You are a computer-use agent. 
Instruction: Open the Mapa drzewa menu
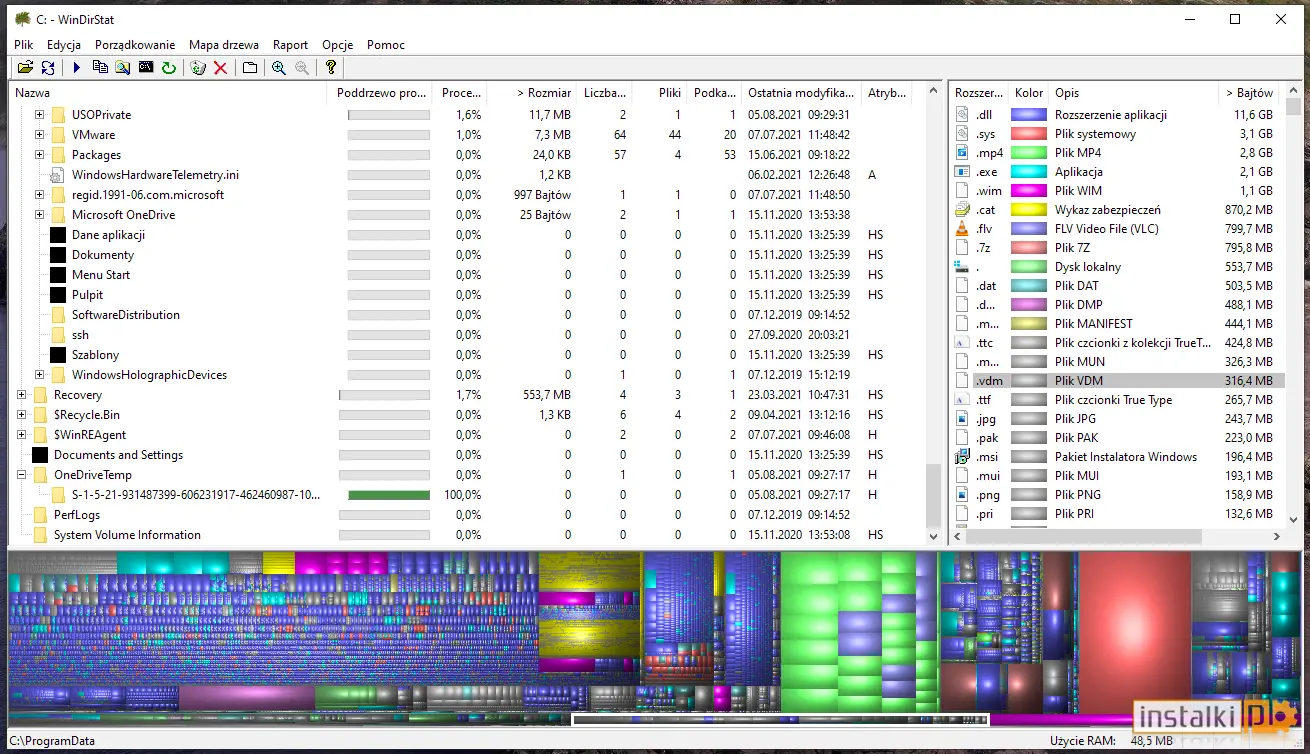[x=224, y=45]
